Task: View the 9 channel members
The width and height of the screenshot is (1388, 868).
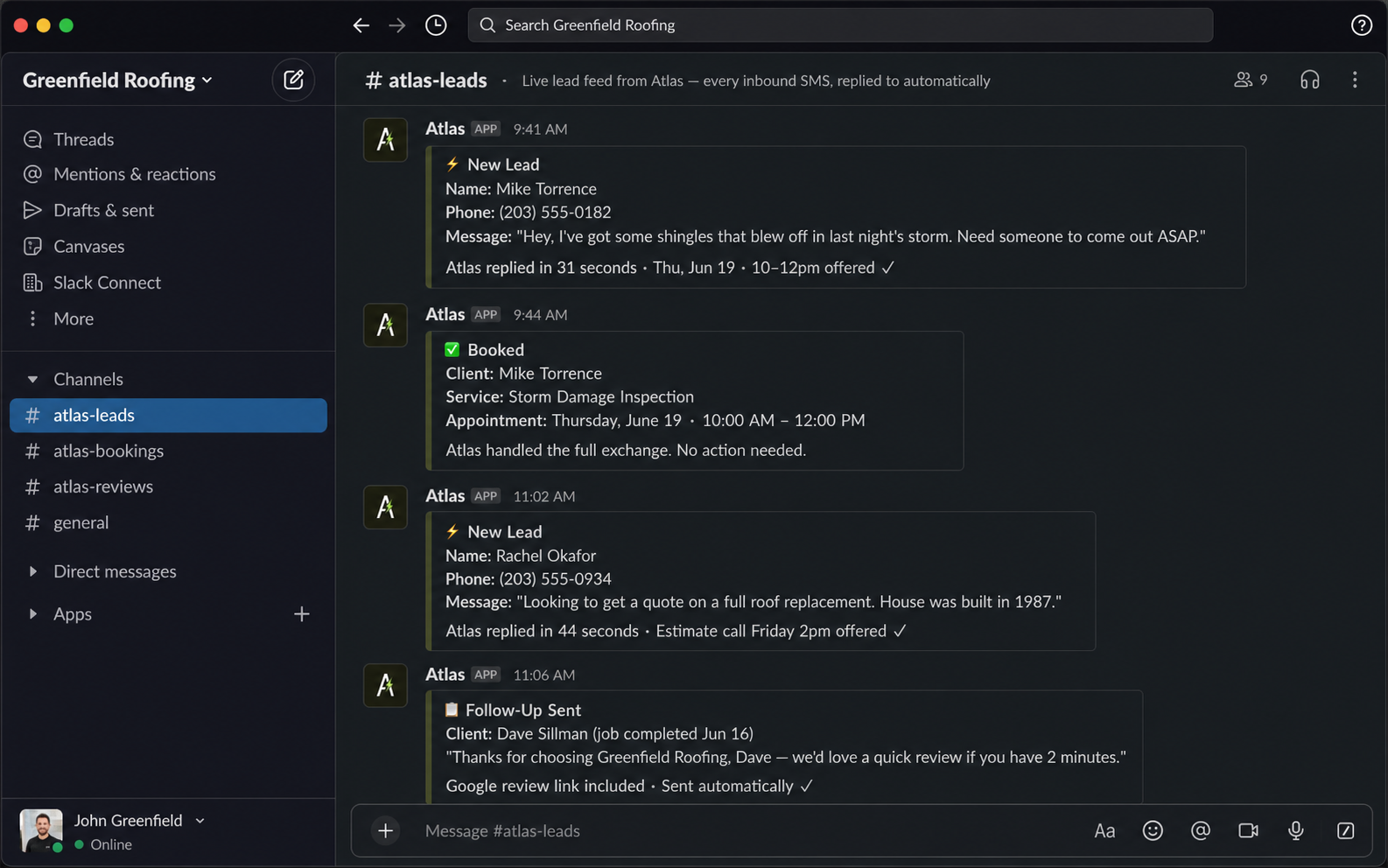Action: pos(1251,80)
